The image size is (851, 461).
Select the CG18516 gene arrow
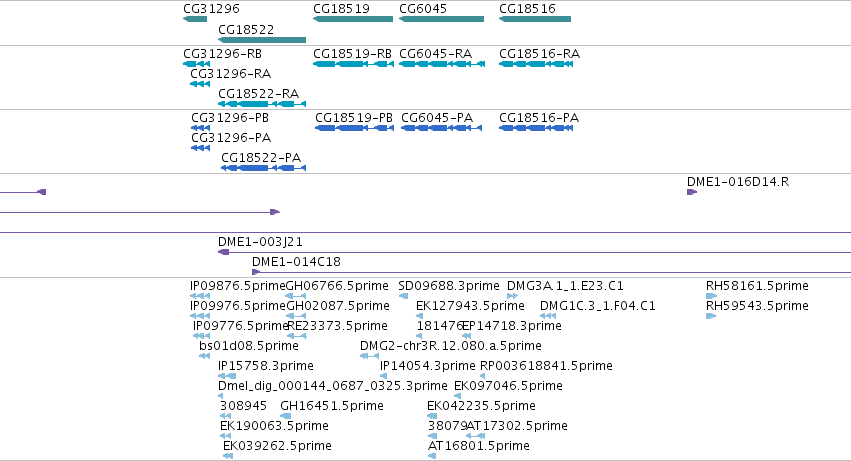click(535, 19)
